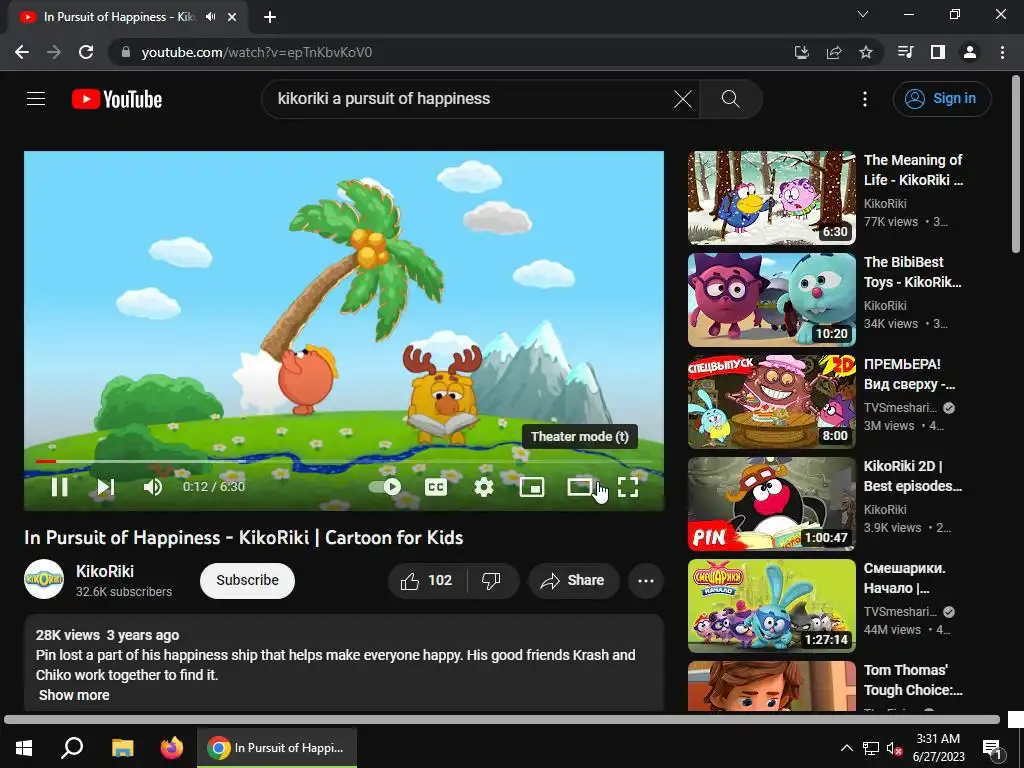The height and width of the screenshot is (768, 1024).
Task: Open the browser side panel
Action: tap(938, 52)
